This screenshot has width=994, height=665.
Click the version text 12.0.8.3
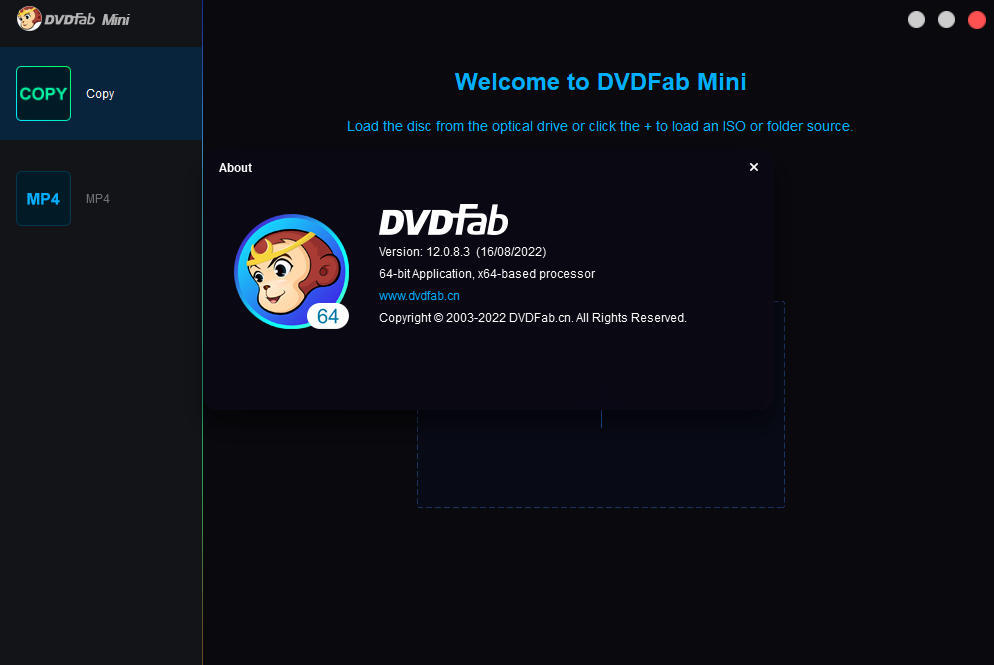click(x=462, y=252)
